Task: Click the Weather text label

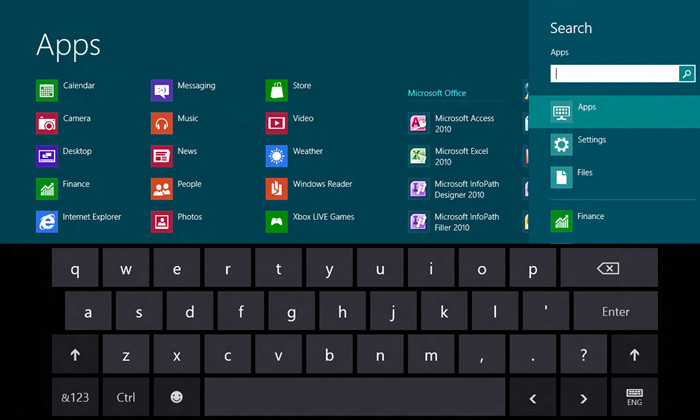Action: (x=308, y=151)
